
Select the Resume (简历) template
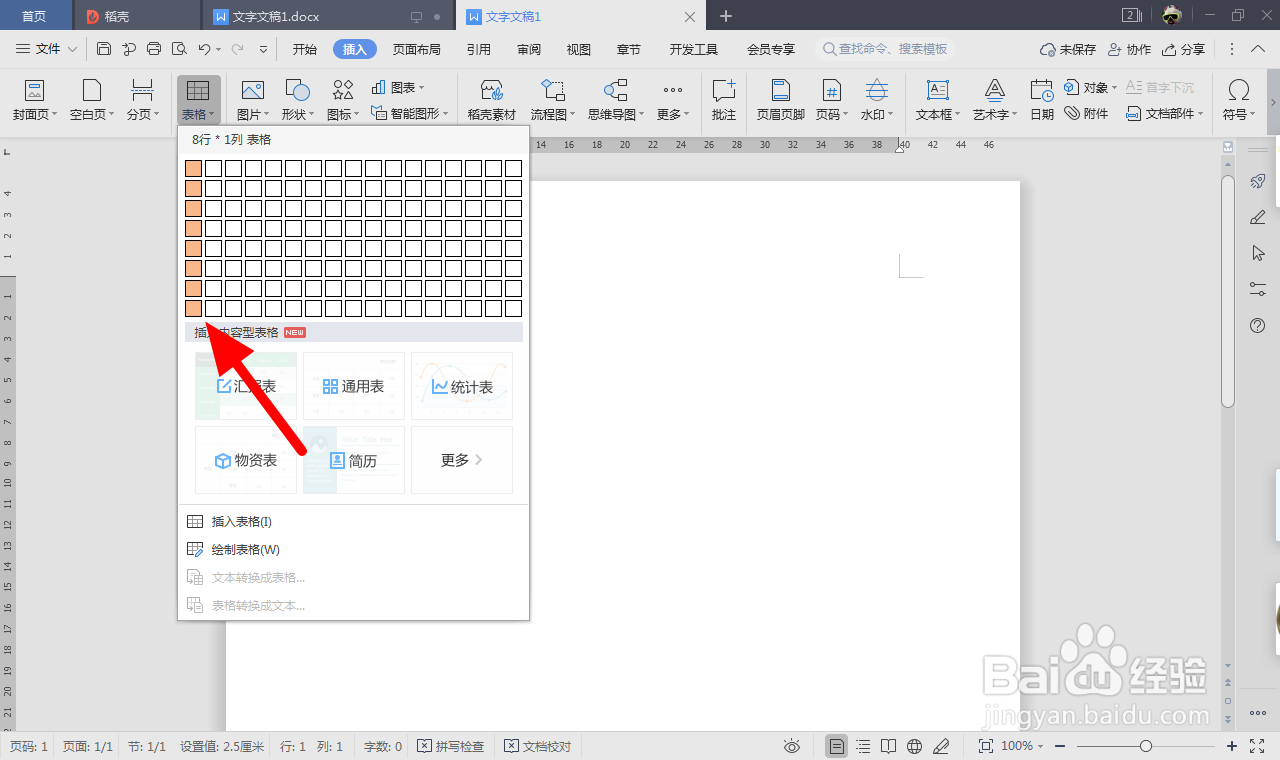coord(354,460)
